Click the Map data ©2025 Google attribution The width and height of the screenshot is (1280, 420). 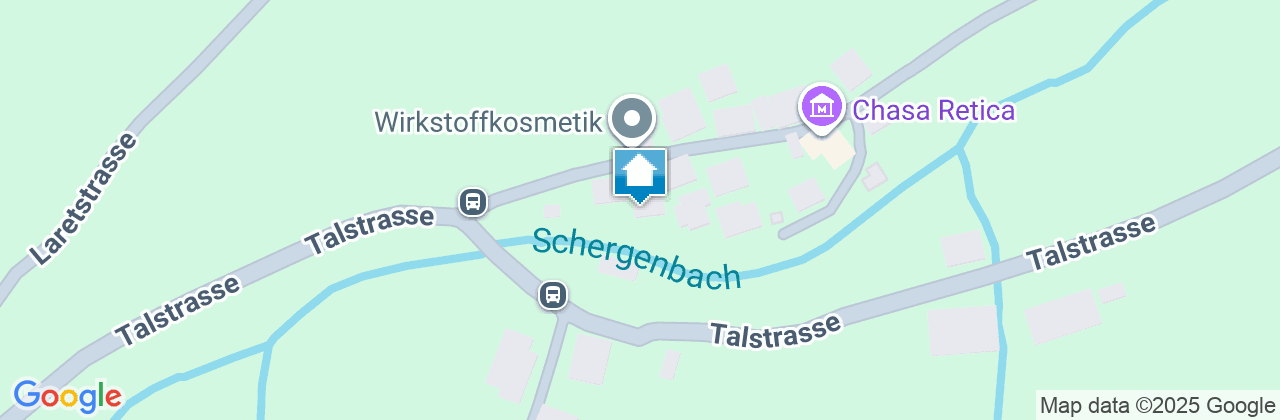tap(1155, 405)
